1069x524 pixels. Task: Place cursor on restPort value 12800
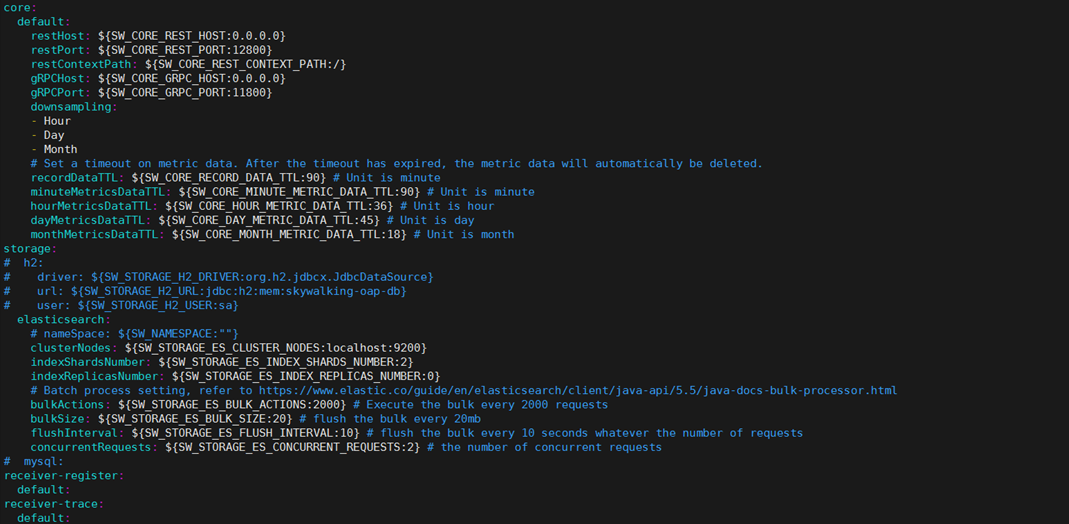click(x=248, y=49)
